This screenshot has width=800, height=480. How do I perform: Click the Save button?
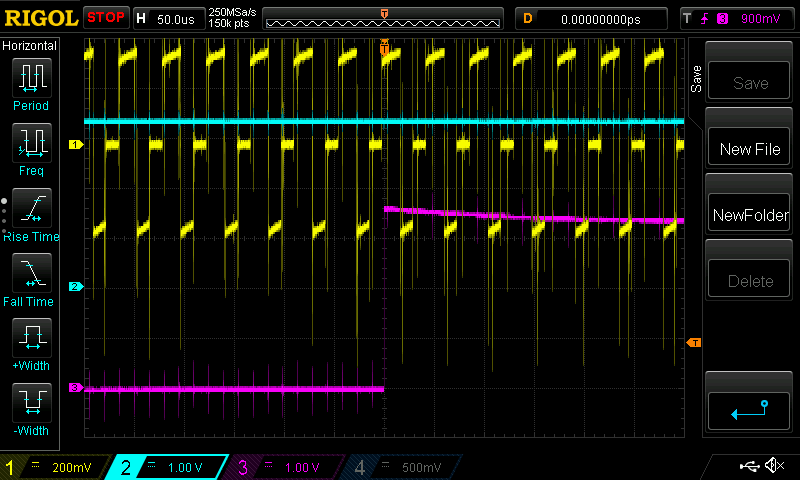(x=749, y=81)
